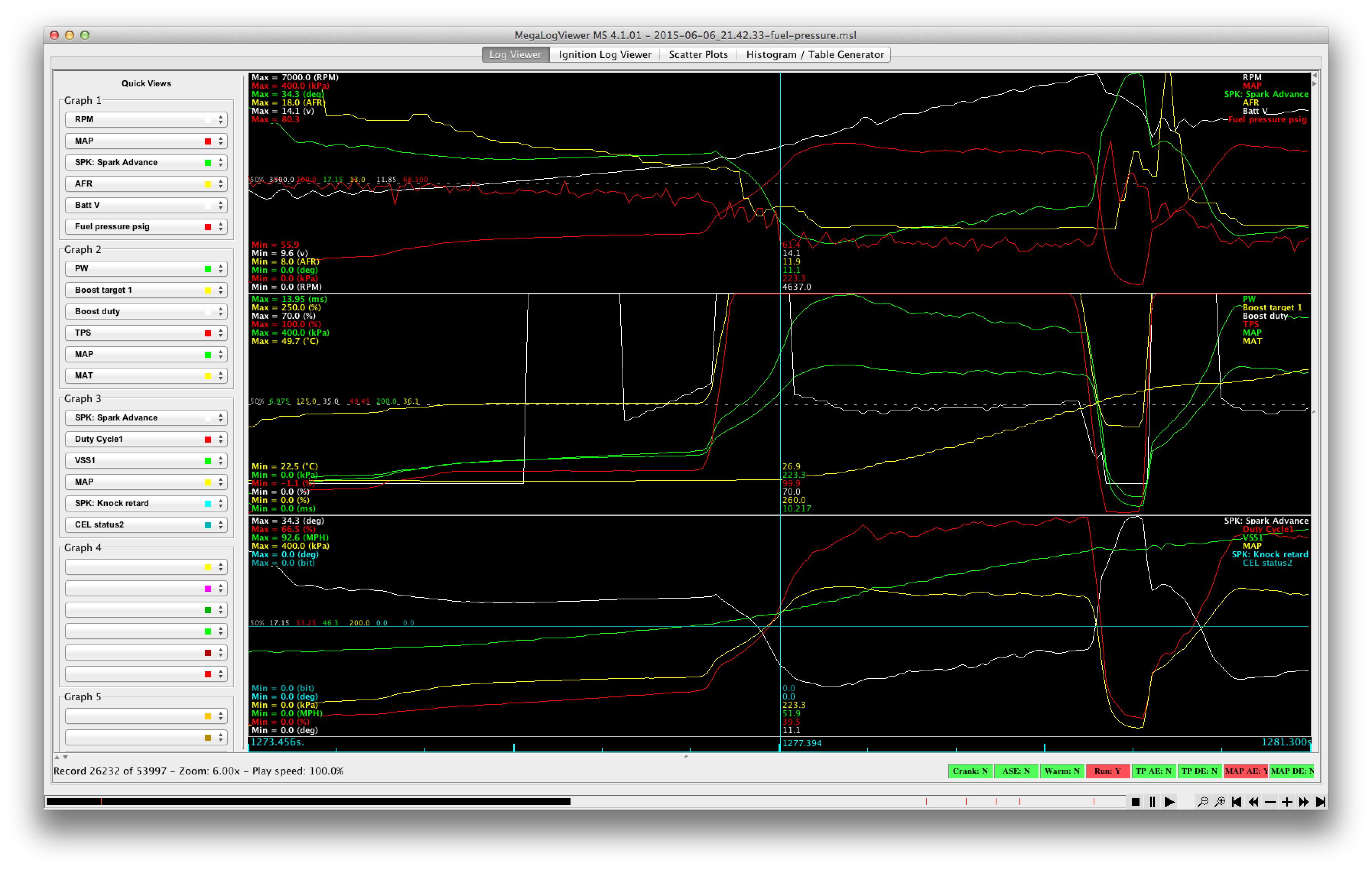Screen dimensions: 1372x870
Task: Click the rewind double-arrow icon
Action: pyautogui.click(x=1253, y=802)
